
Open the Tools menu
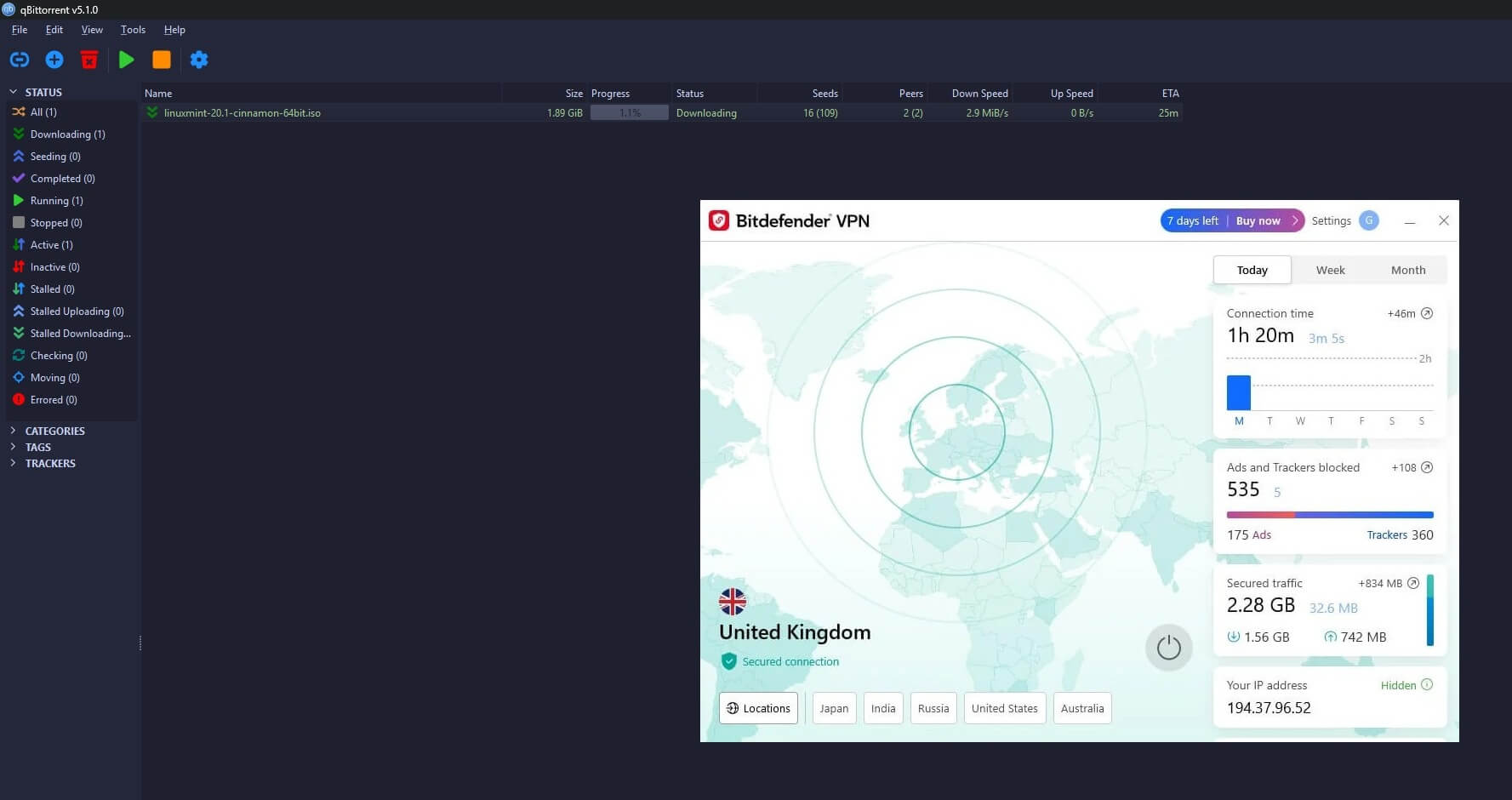coord(133,29)
